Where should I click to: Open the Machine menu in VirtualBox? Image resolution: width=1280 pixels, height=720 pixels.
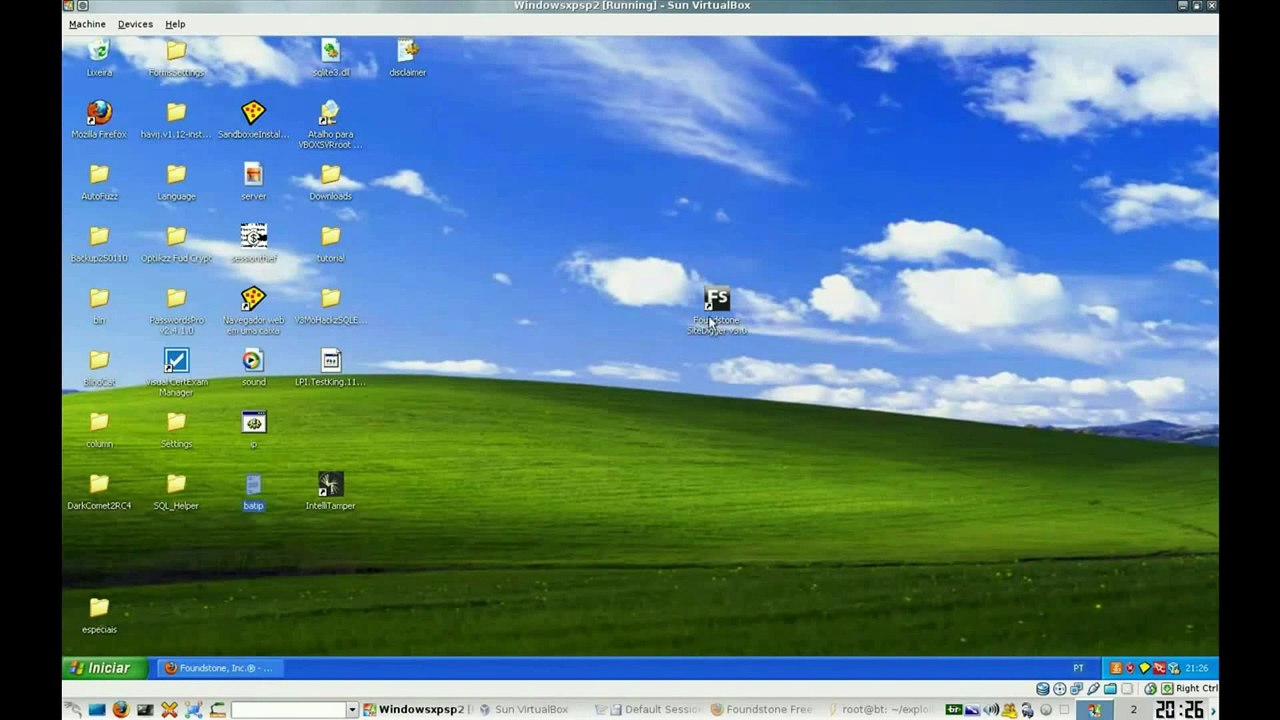tap(87, 24)
